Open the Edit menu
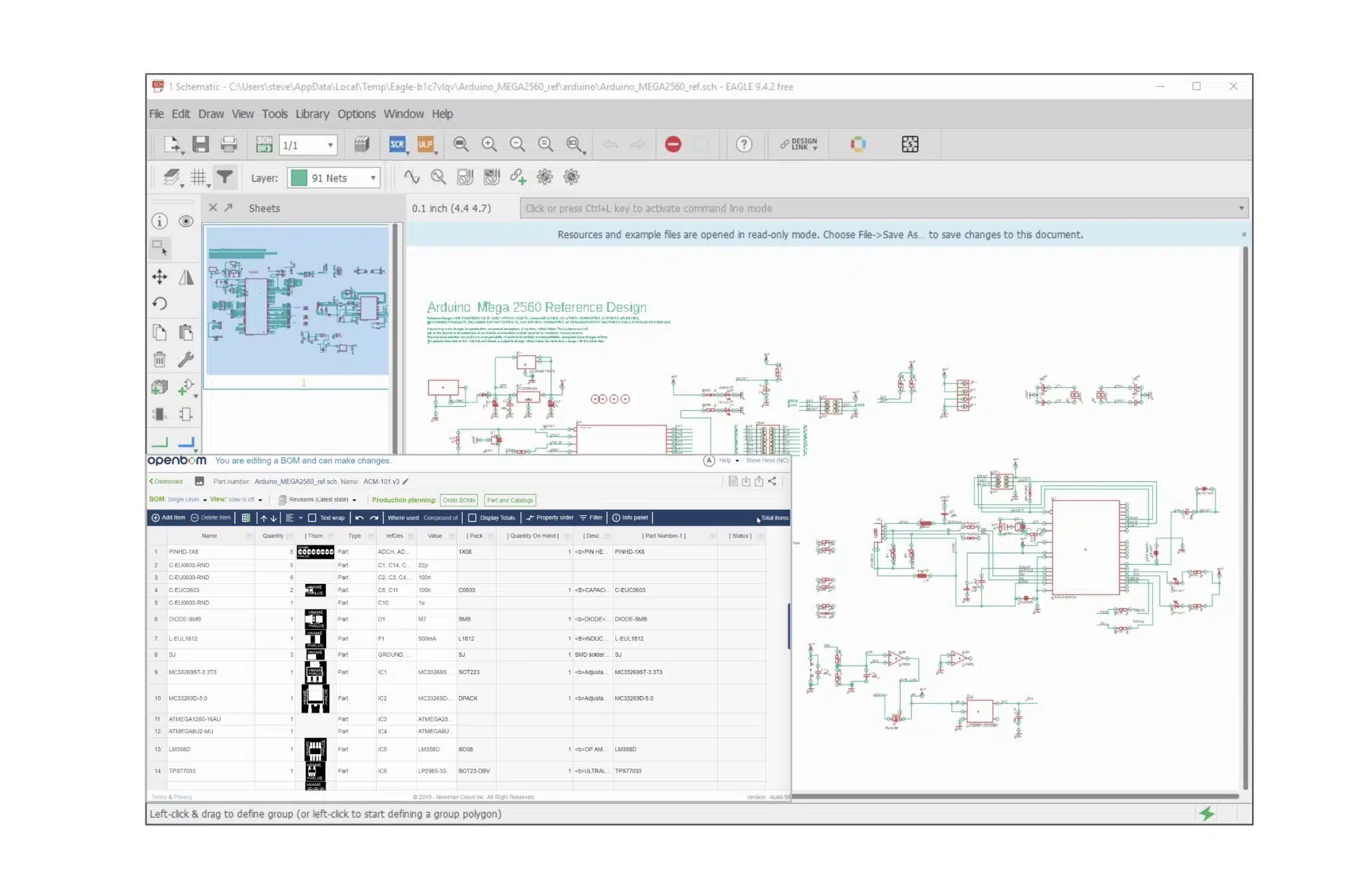Screen dimensions: 1372x896 pyautogui.click(x=181, y=114)
